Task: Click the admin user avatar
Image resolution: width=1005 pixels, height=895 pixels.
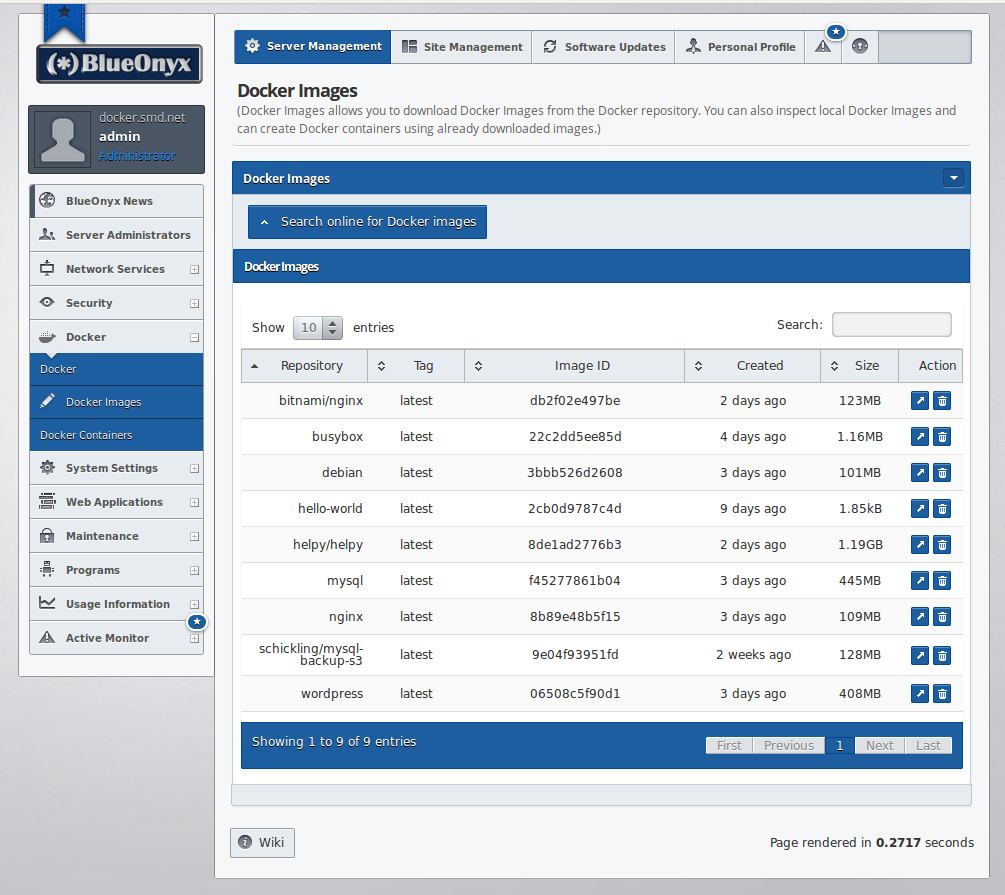Action: tap(62, 139)
